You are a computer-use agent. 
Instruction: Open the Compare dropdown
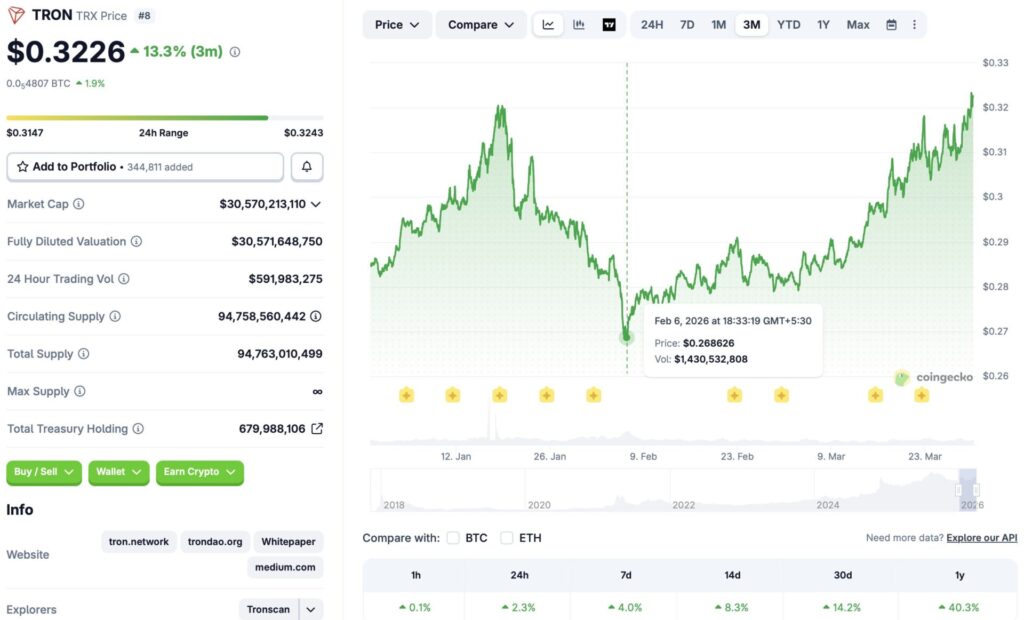click(x=480, y=24)
